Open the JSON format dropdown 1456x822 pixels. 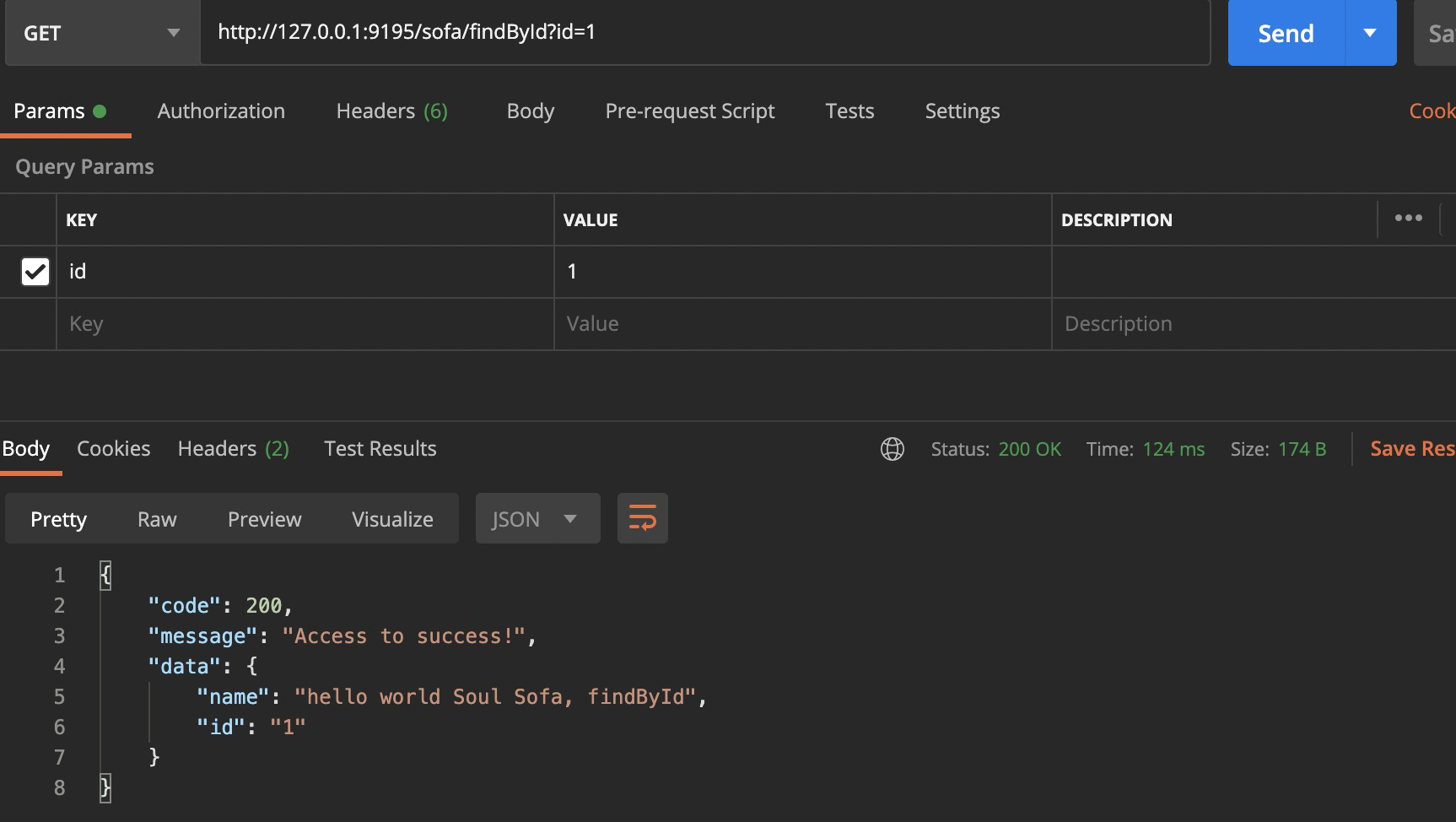[x=537, y=518]
